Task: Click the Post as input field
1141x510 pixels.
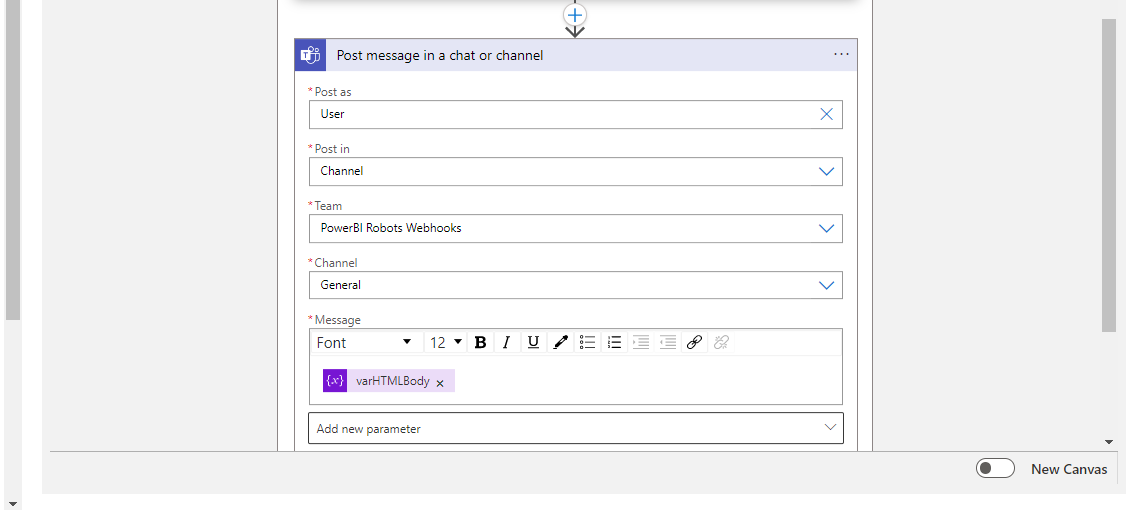Action: [x=576, y=114]
